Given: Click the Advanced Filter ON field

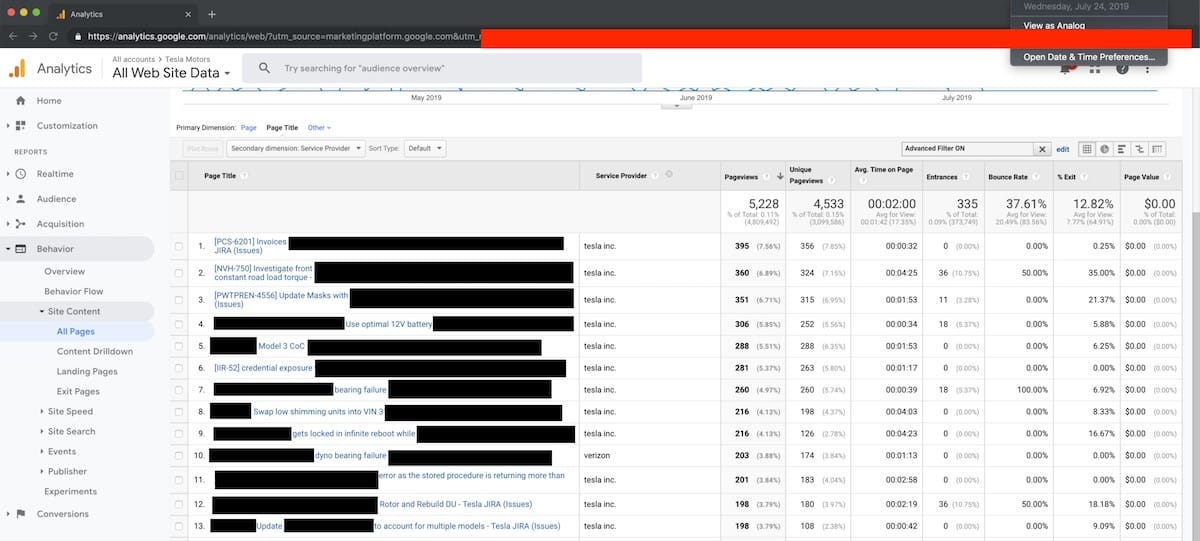Looking at the screenshot, I should coord(967,149).
